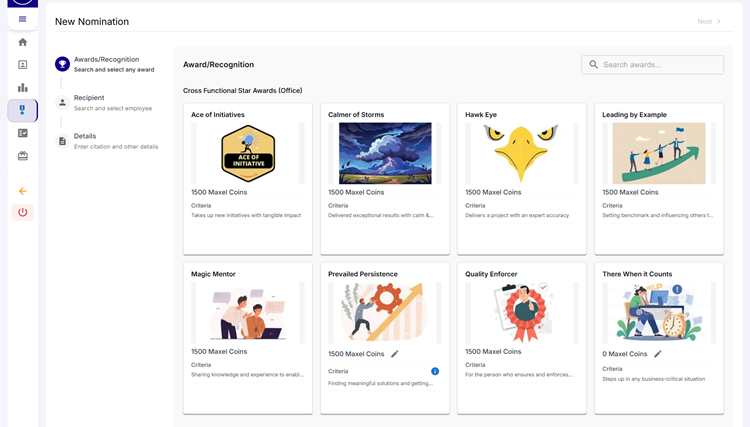Screen dimensions: 750x427
Task: Edit coins pencil on Prevailed Persistence card
Action: click(395, 354)
